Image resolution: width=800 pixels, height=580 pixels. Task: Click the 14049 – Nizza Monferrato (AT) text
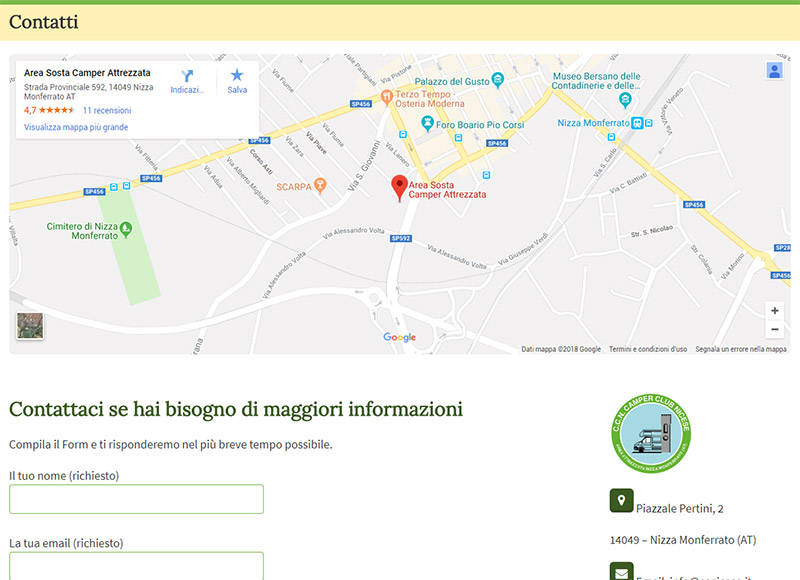(683, 540)
